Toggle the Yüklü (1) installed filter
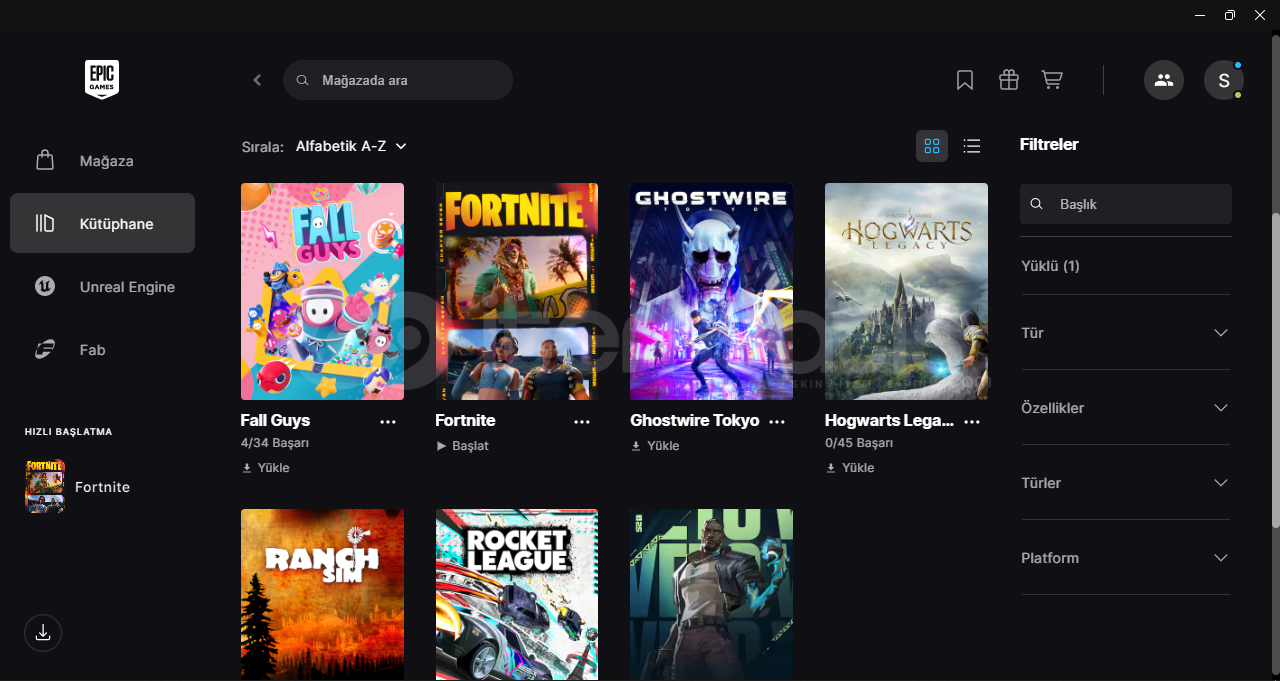 [1050, 266]
